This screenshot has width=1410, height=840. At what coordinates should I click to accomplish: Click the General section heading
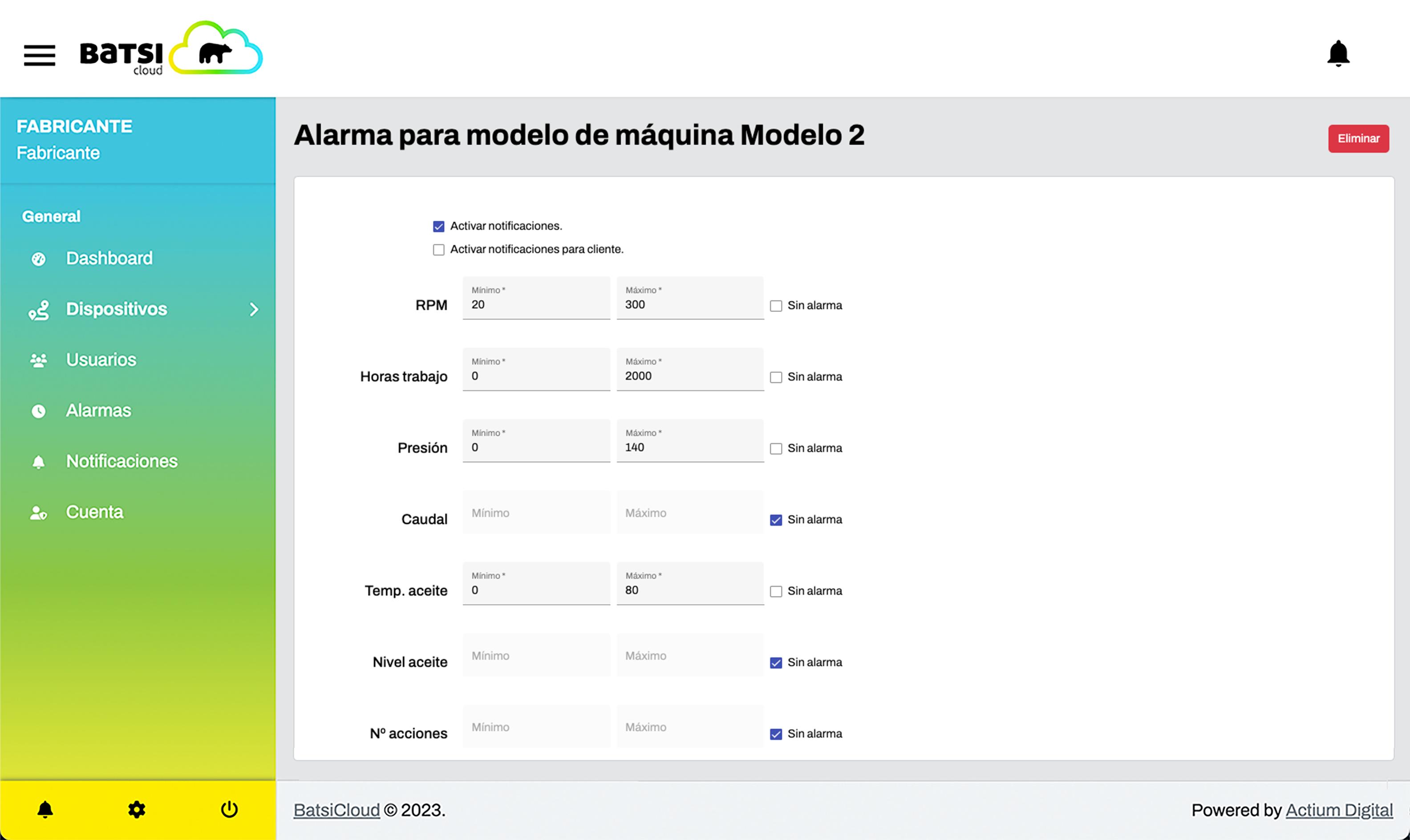pyautogui.click(x=50, y=216)
